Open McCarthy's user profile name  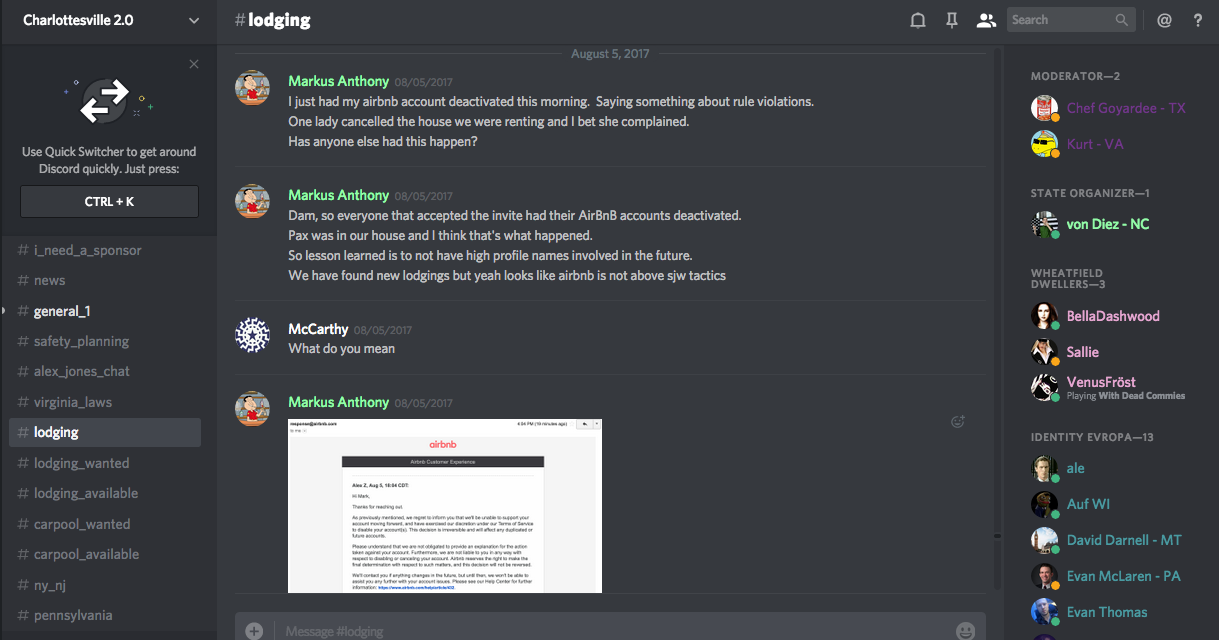point(318,329)
